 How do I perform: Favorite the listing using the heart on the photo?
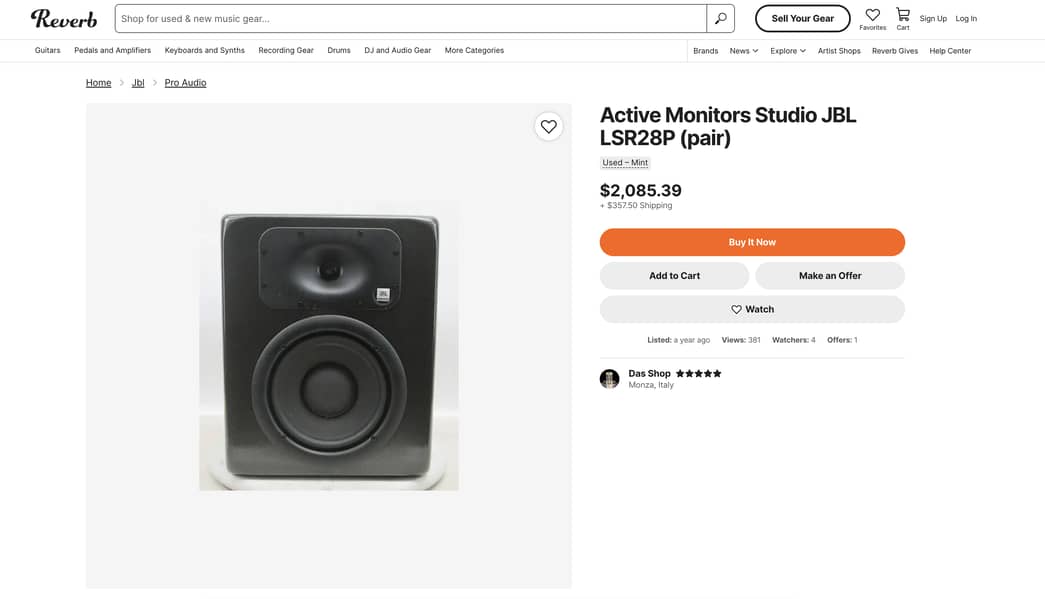point(548,127)
